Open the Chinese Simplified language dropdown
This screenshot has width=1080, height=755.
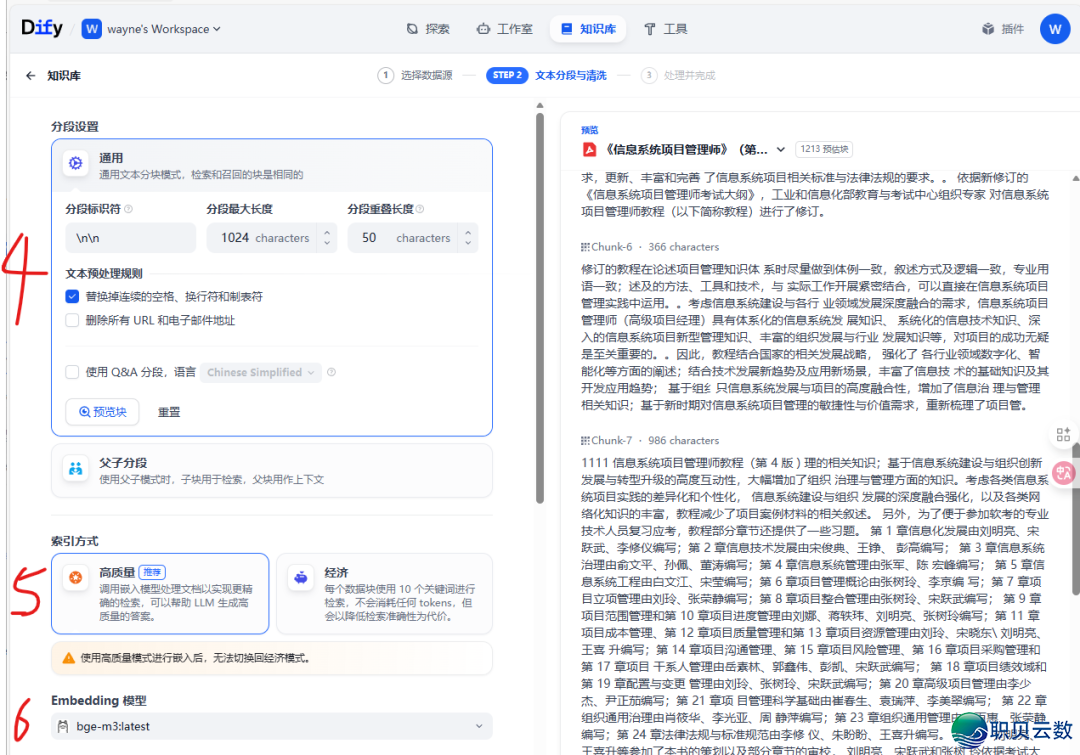pyautogui.click(x=260, y=372)
